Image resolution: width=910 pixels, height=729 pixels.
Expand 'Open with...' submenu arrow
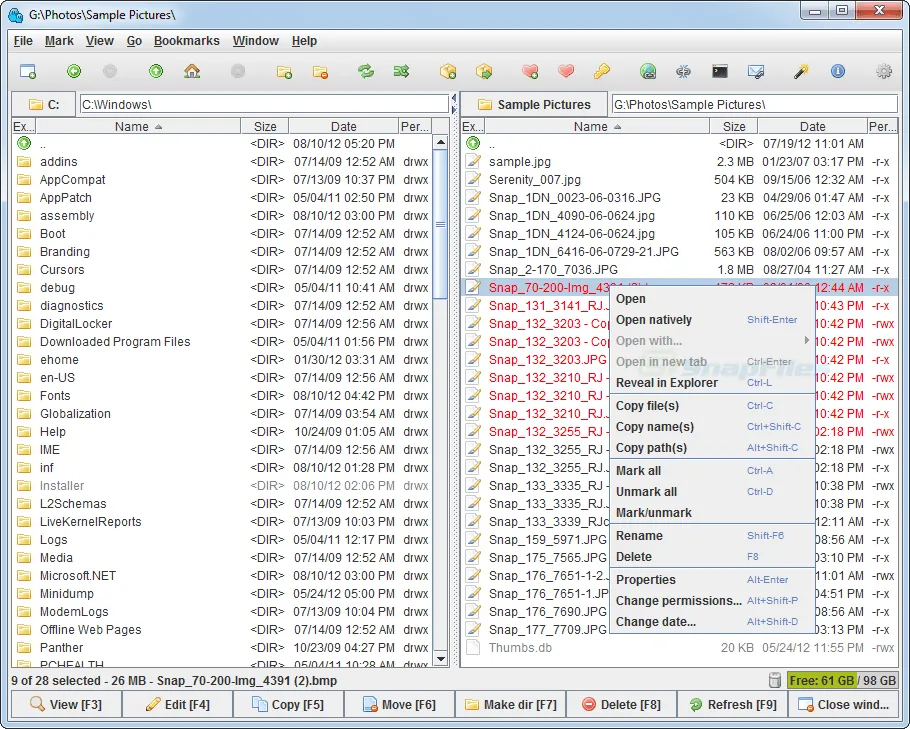coord(806,341)
